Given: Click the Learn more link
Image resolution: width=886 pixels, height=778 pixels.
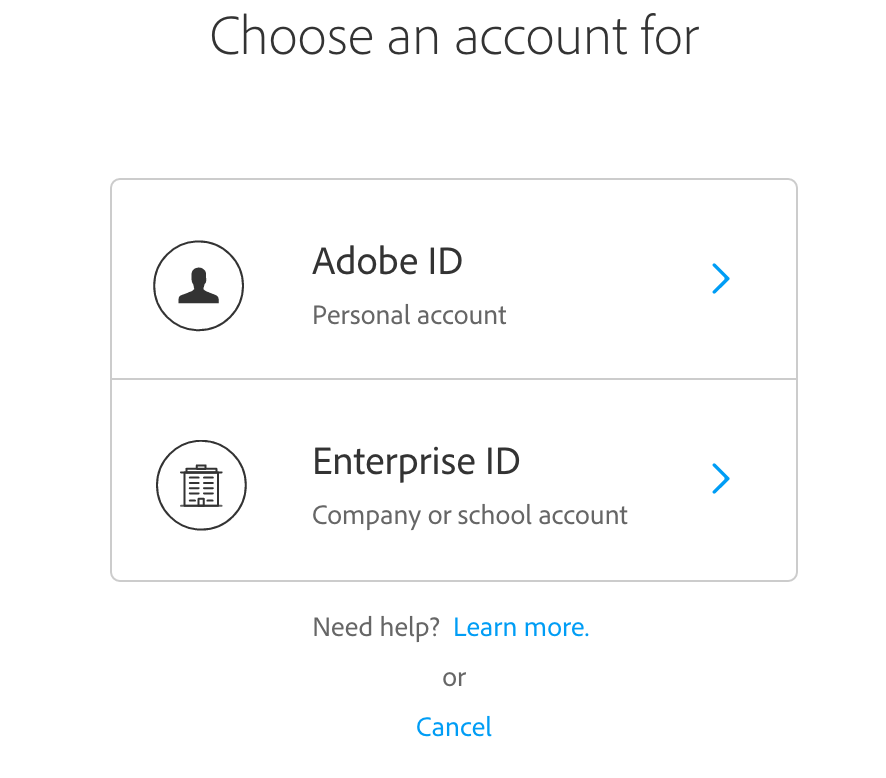Looking at the screenshot, I should [x=521, y=627].
